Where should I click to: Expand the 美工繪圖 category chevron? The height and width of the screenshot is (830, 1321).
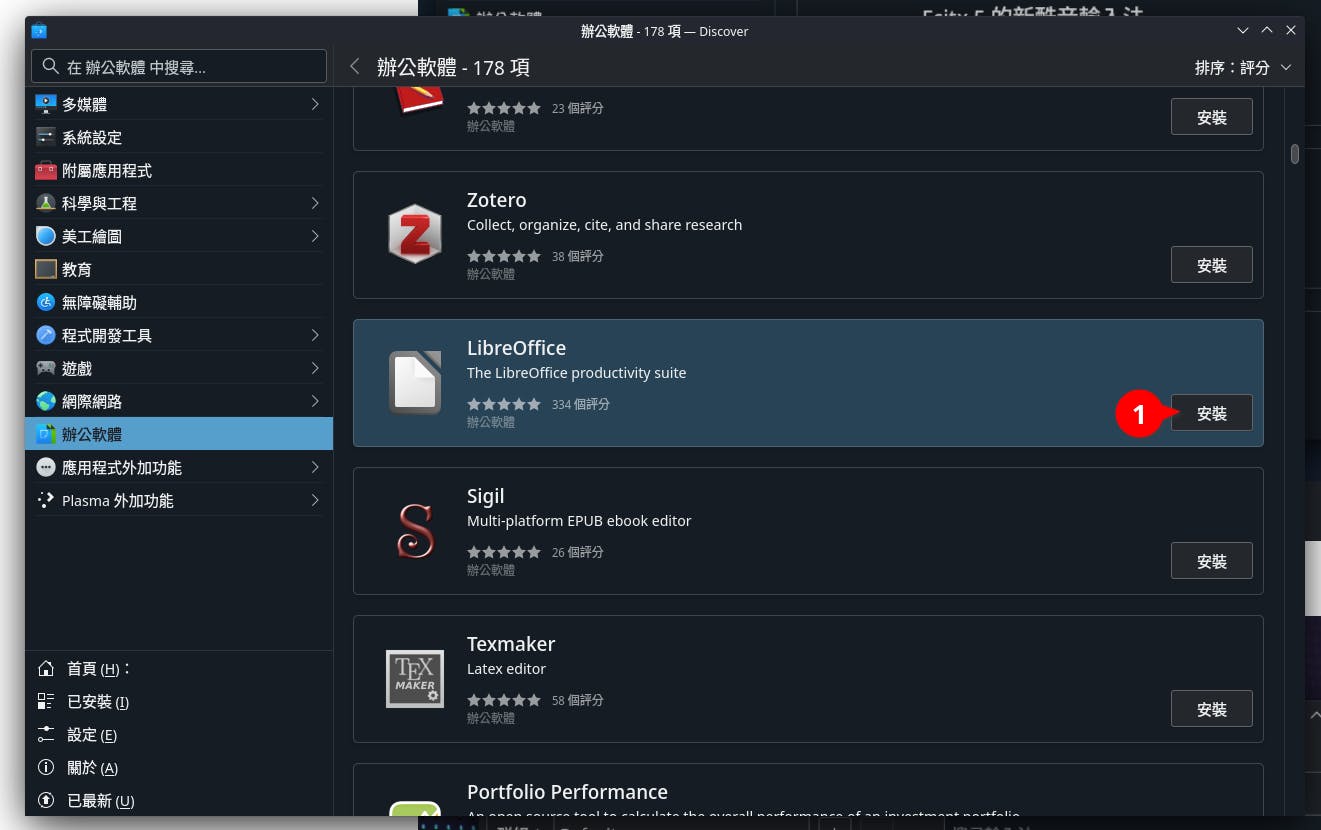(315, 236)
